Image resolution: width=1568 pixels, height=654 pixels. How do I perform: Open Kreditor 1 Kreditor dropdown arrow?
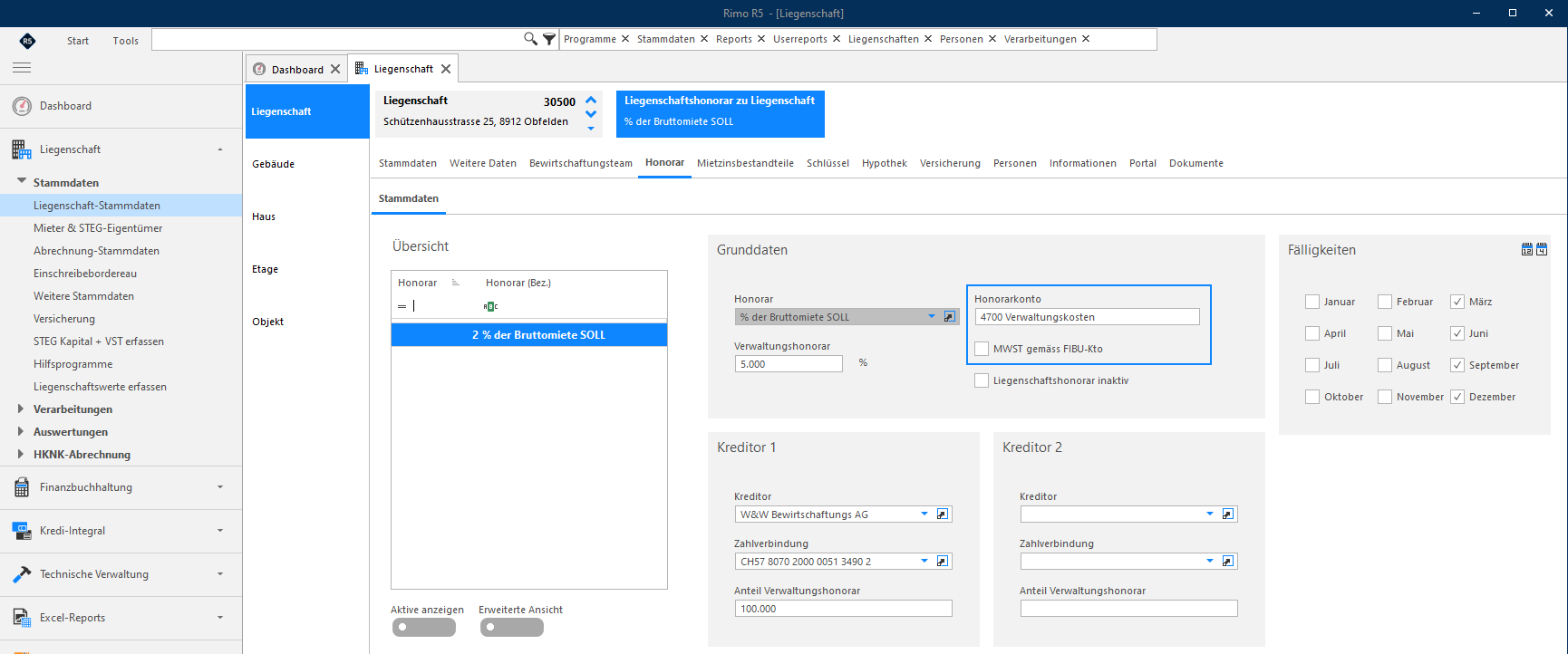pyautogui.click(x=924, y=515)
